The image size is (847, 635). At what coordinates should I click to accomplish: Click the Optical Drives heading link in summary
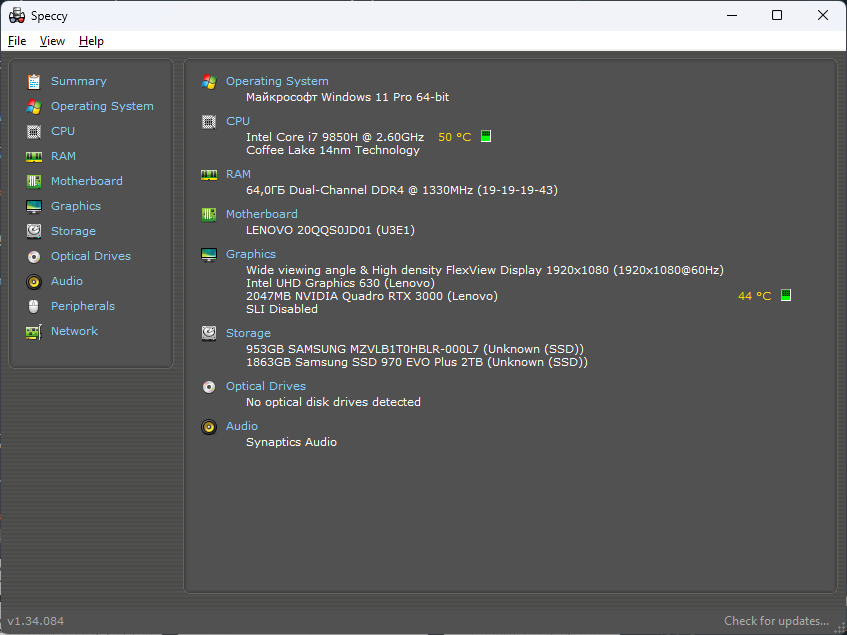coord(266,386)
